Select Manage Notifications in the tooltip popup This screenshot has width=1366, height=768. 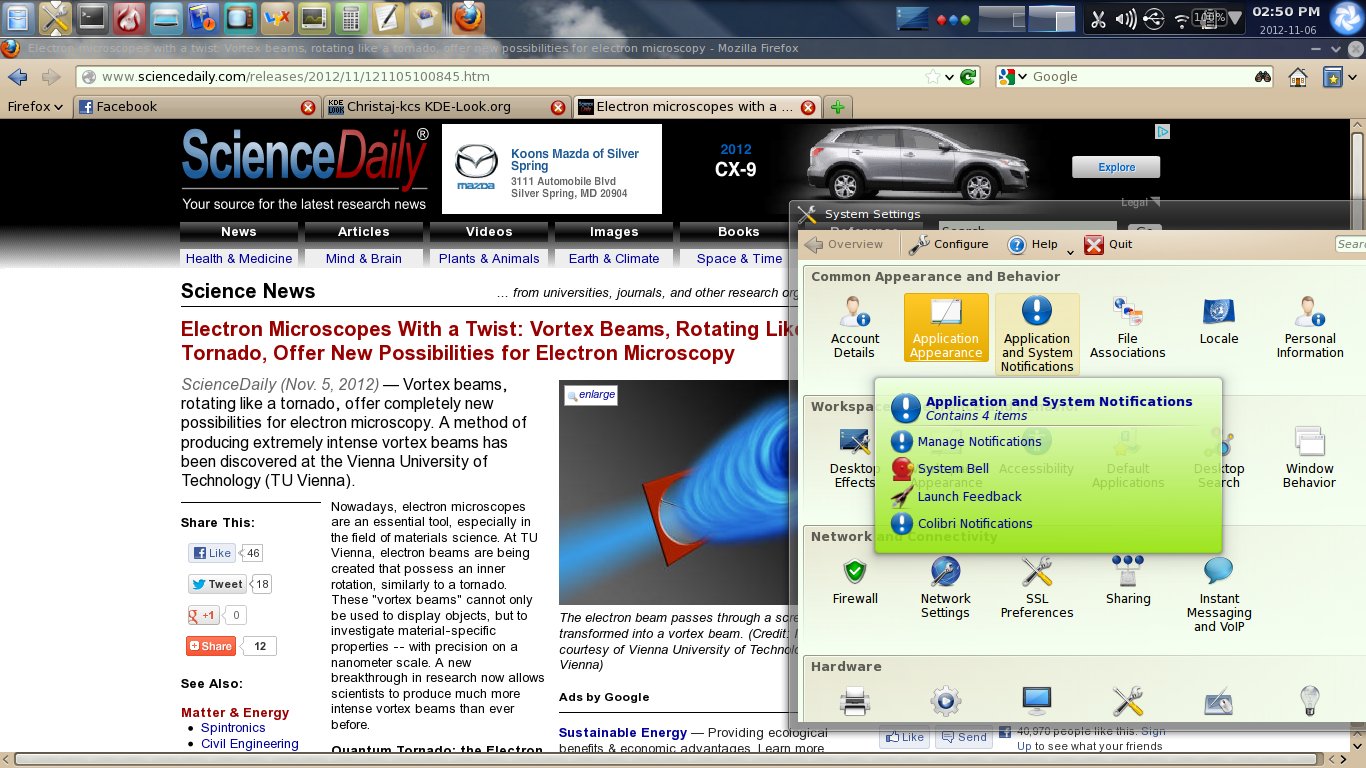click(967, 441)
